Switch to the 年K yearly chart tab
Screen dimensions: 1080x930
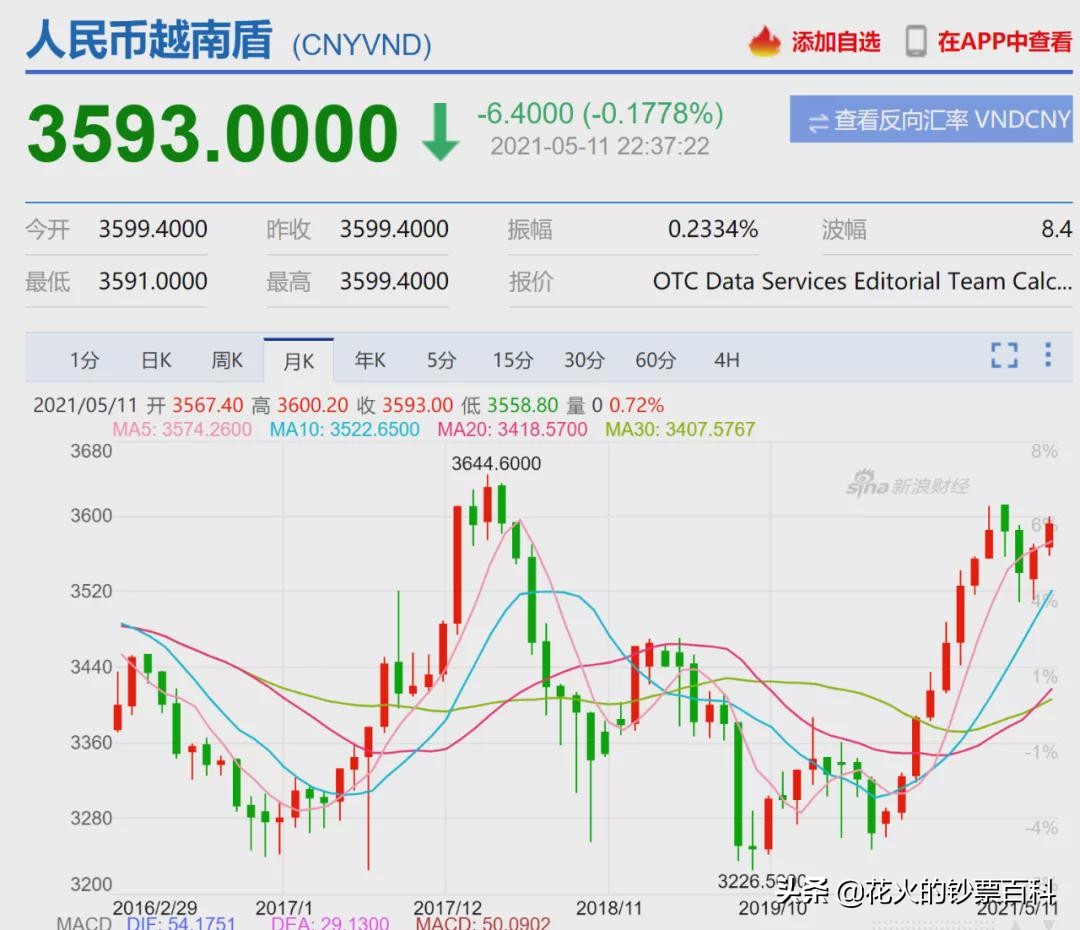pyautogui.click(x=369, y=359)
